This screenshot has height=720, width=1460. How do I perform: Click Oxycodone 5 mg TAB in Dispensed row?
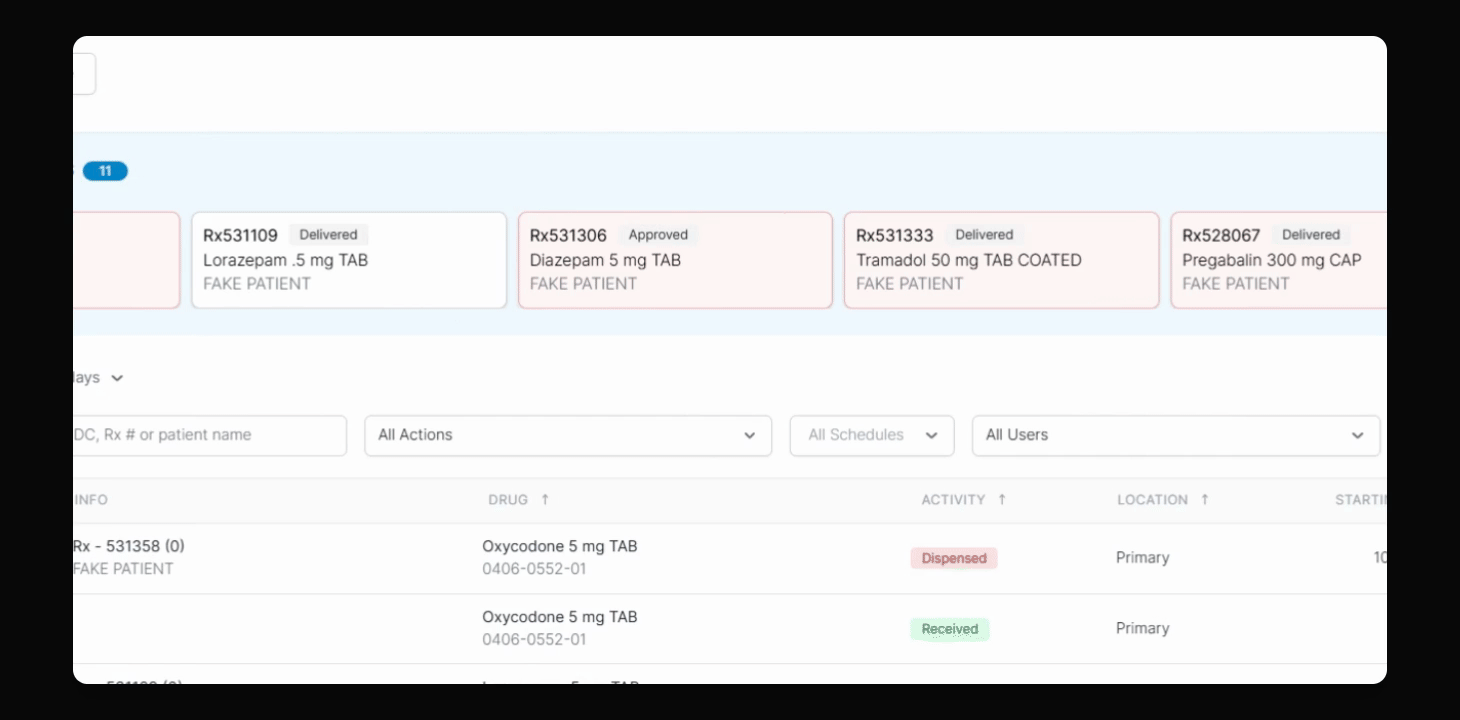click(x=560, y=546)
